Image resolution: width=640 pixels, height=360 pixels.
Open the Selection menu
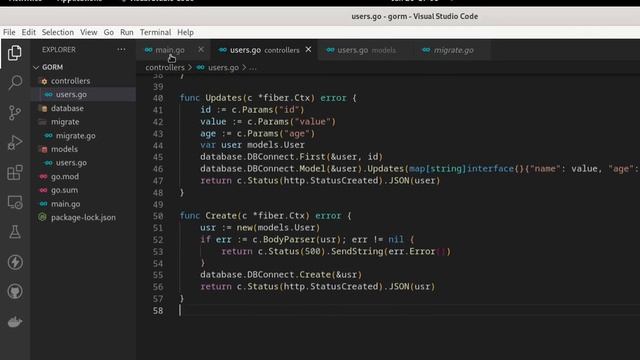(x=58, y=32)
